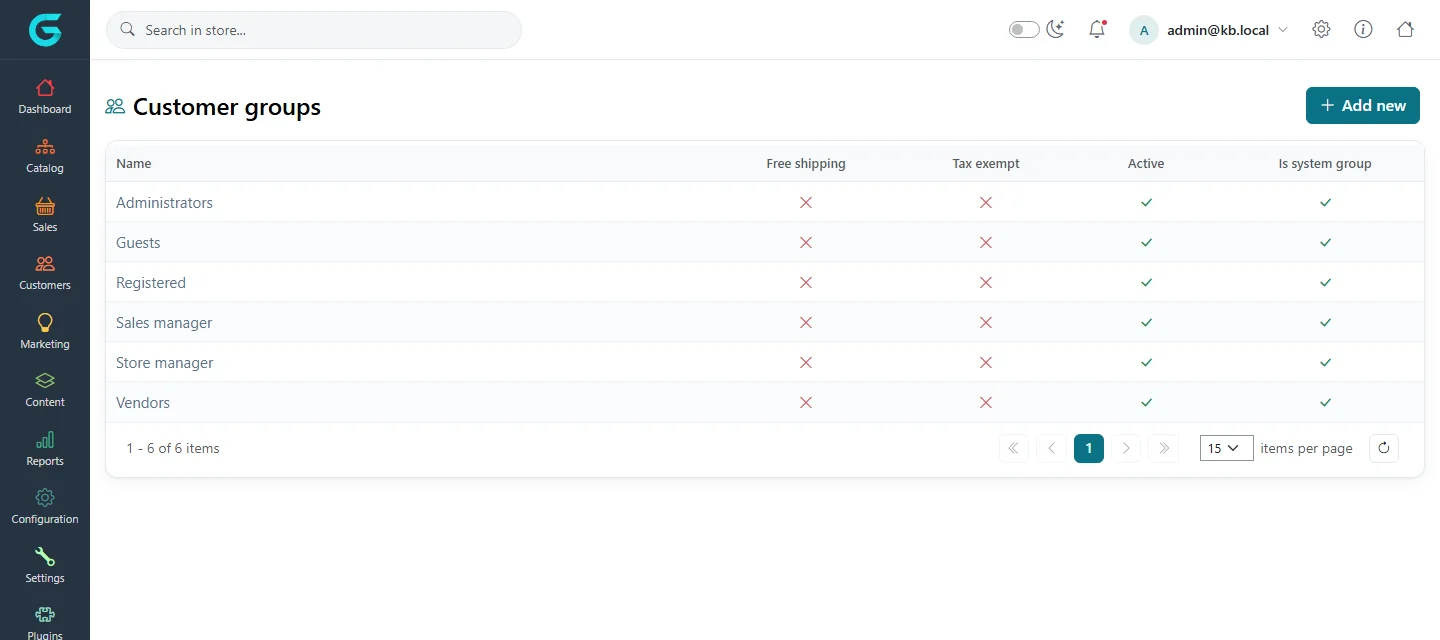
Task: Click the Active column header
Action: [x=1146, y=163]
